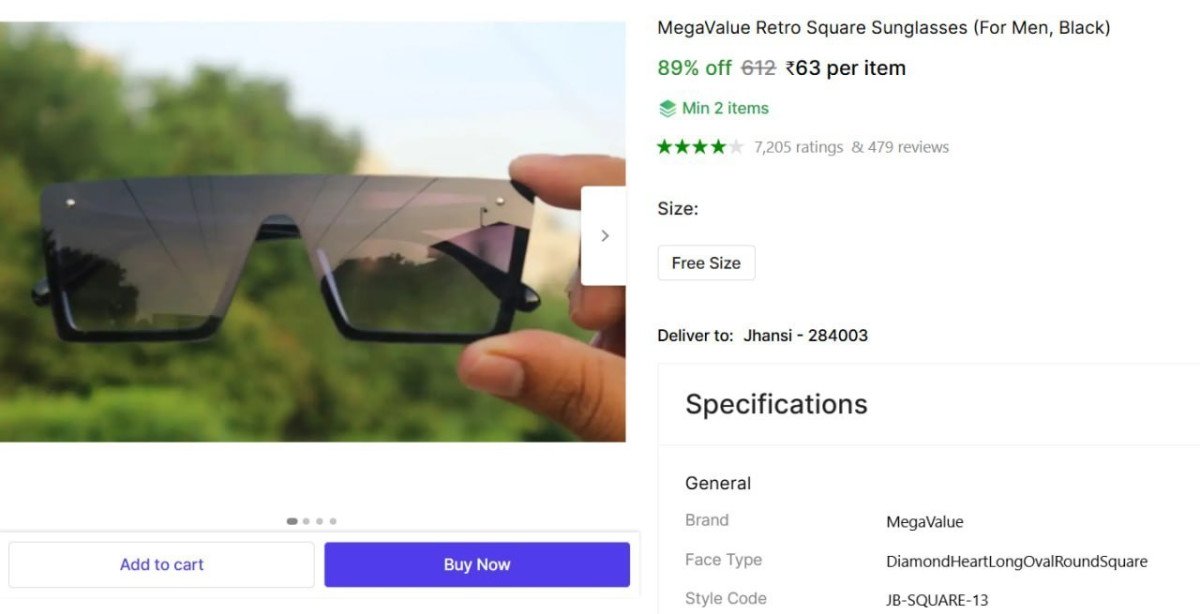The image size is (1200, 614).
Task: Select the Free Size option
Action: 706,262
